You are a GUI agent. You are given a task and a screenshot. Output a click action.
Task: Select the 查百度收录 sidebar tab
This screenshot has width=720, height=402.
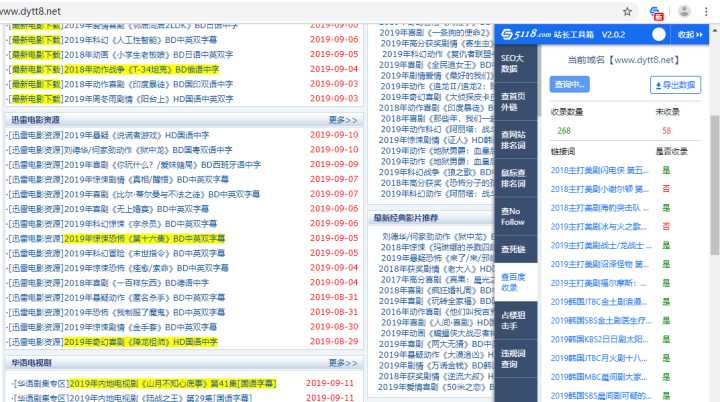pyautogui.click(x=516, y=282)
